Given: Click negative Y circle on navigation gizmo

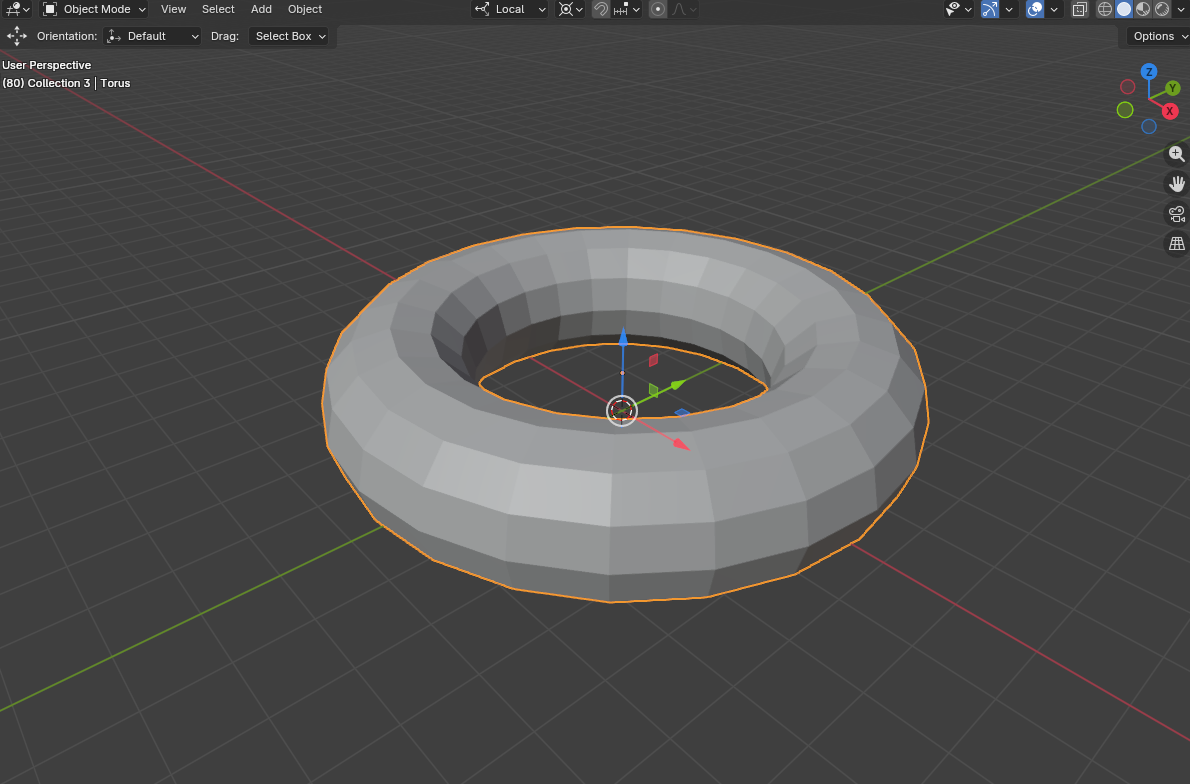Looking at the screenshot, I should coord(1125,110).
